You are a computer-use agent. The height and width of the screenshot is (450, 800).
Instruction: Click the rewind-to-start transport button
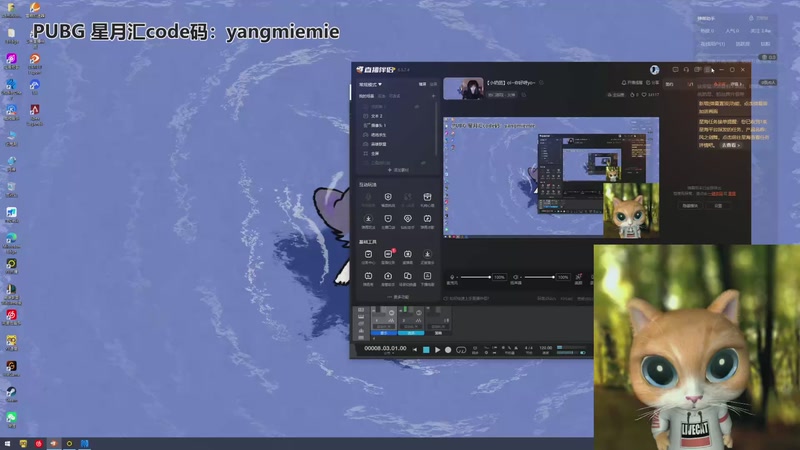click(415, 350)
